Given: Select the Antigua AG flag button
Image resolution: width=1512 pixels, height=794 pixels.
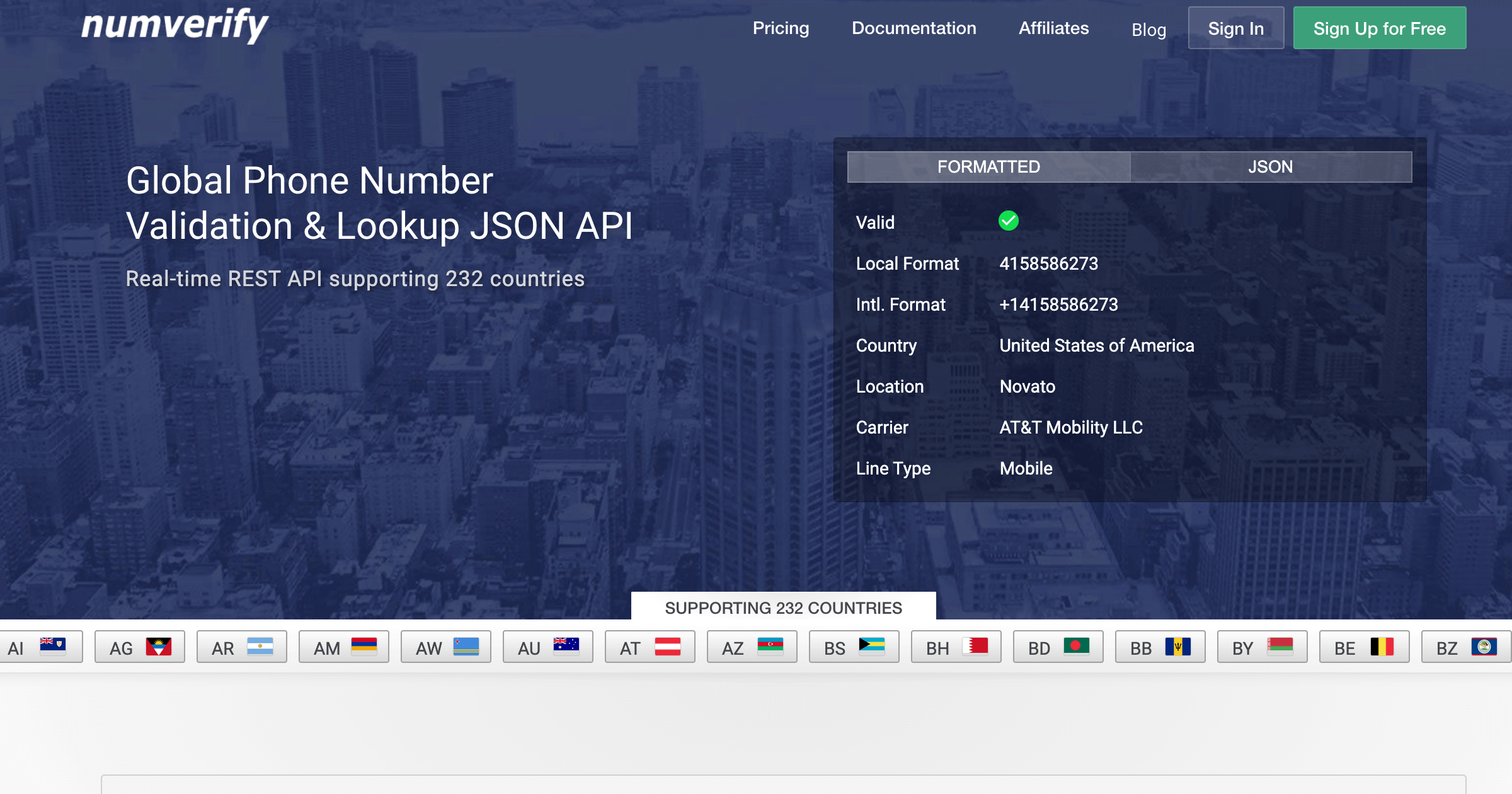Looking at the screenshot, I should point(139,647).
